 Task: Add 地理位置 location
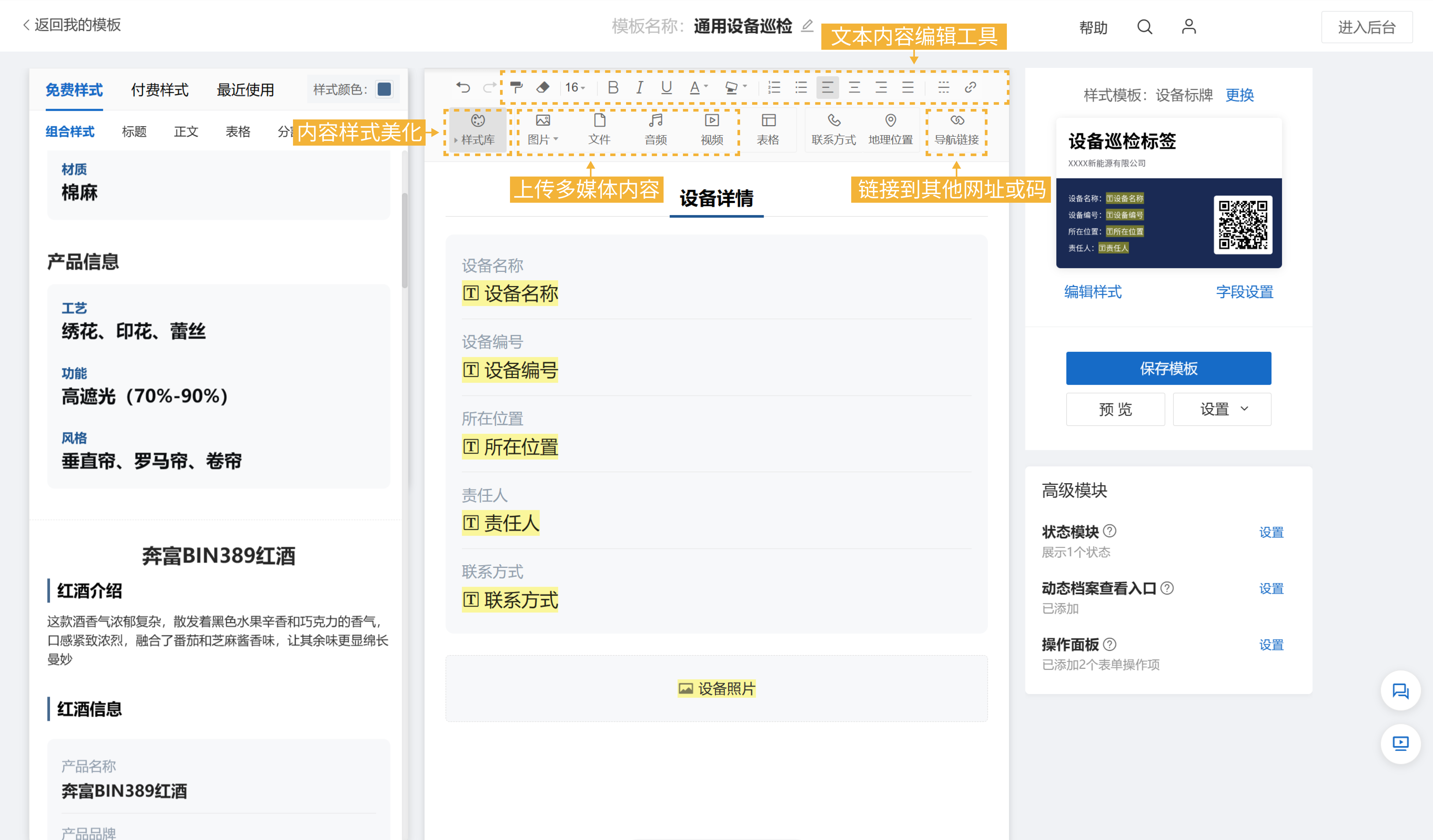tap(891, 130)
